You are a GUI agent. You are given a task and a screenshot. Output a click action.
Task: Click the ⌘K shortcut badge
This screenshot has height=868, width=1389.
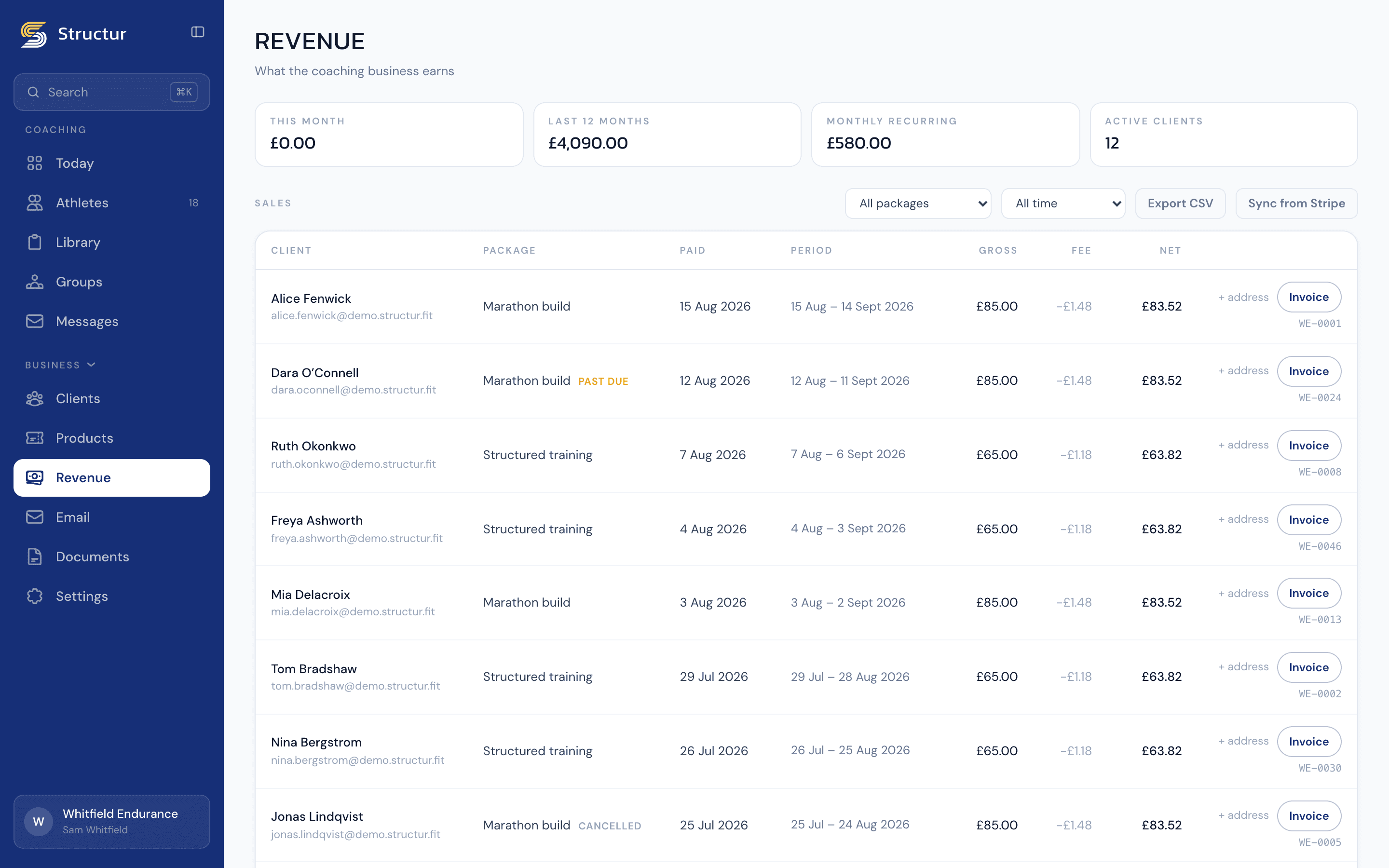pos(184,92)
